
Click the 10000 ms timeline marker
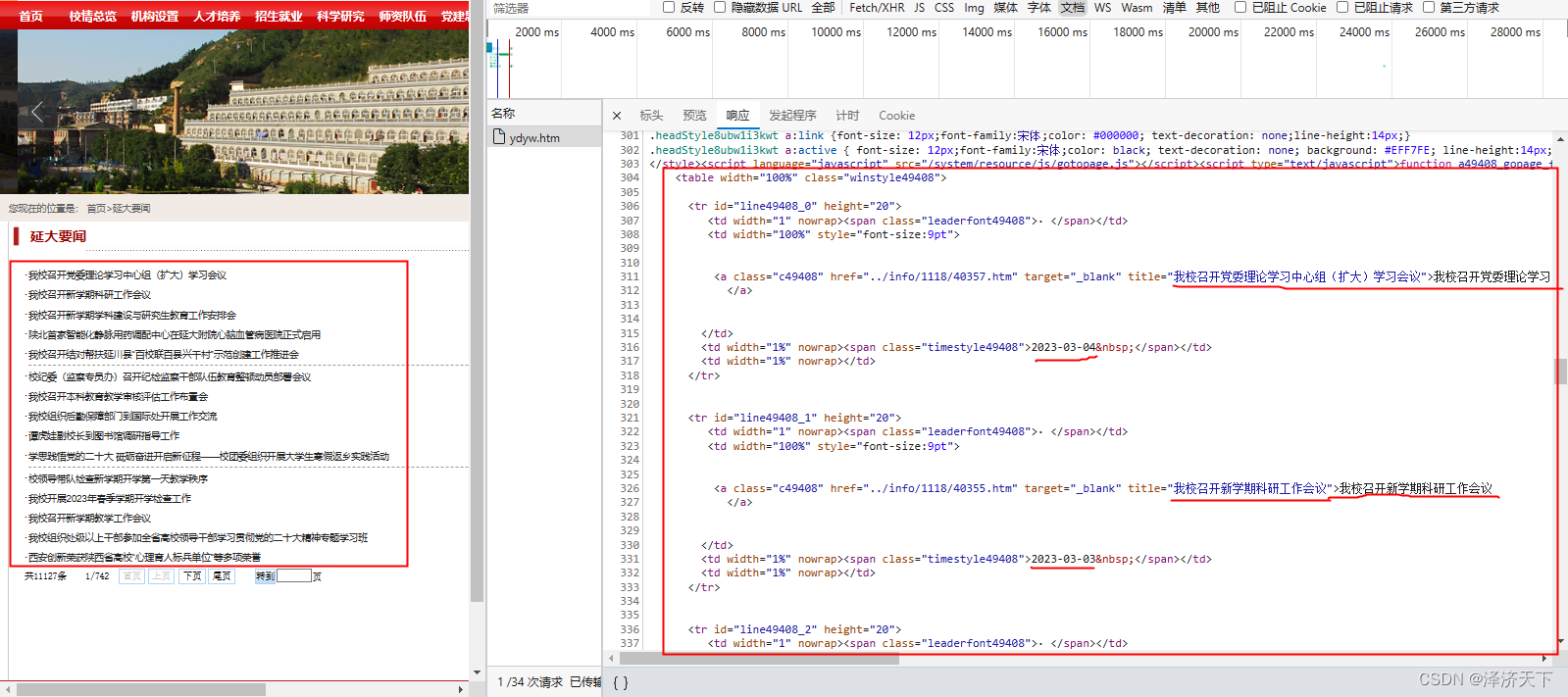[x=835, y=32]
